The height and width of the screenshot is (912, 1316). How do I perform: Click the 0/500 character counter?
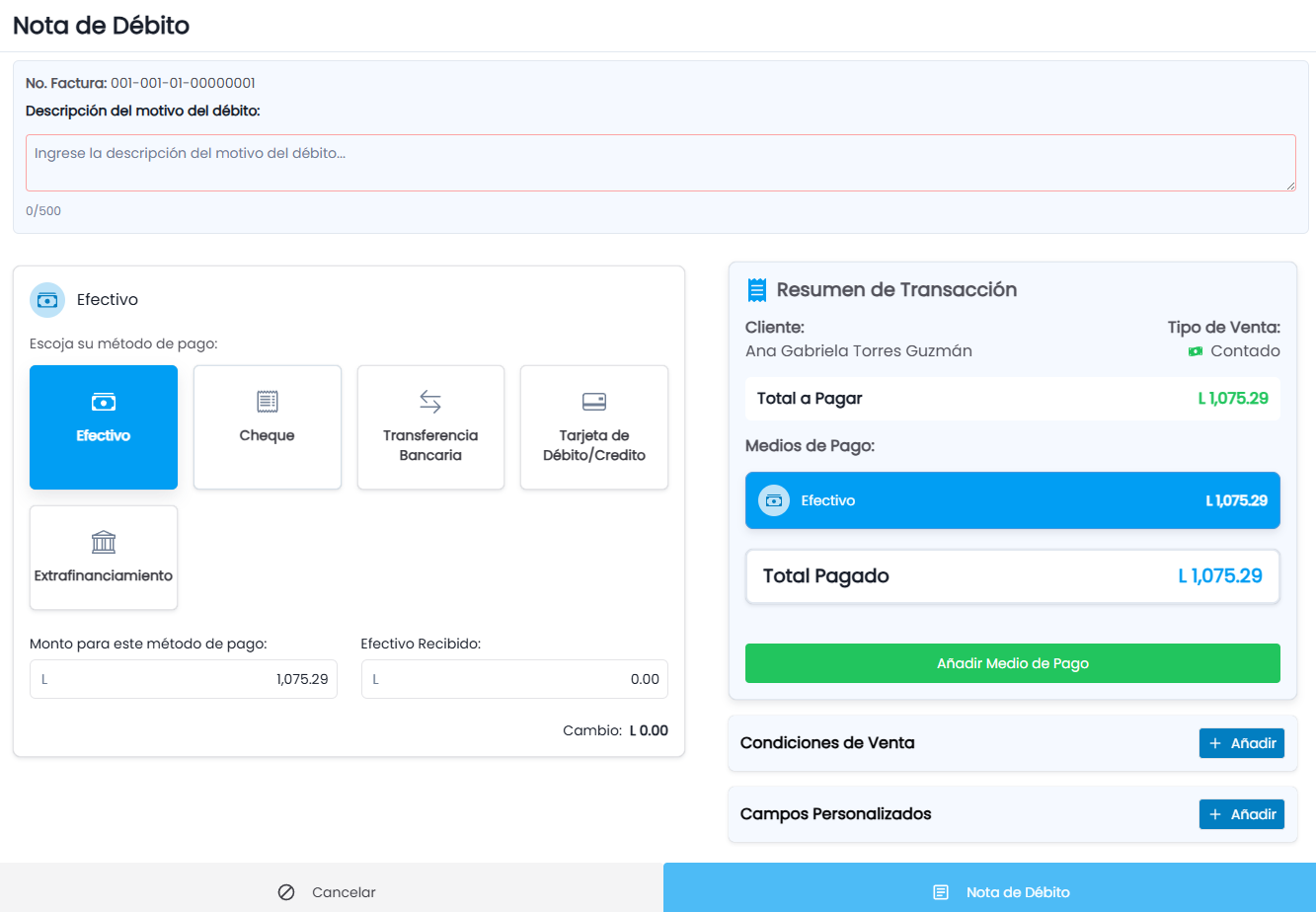[x=43, y=210]
